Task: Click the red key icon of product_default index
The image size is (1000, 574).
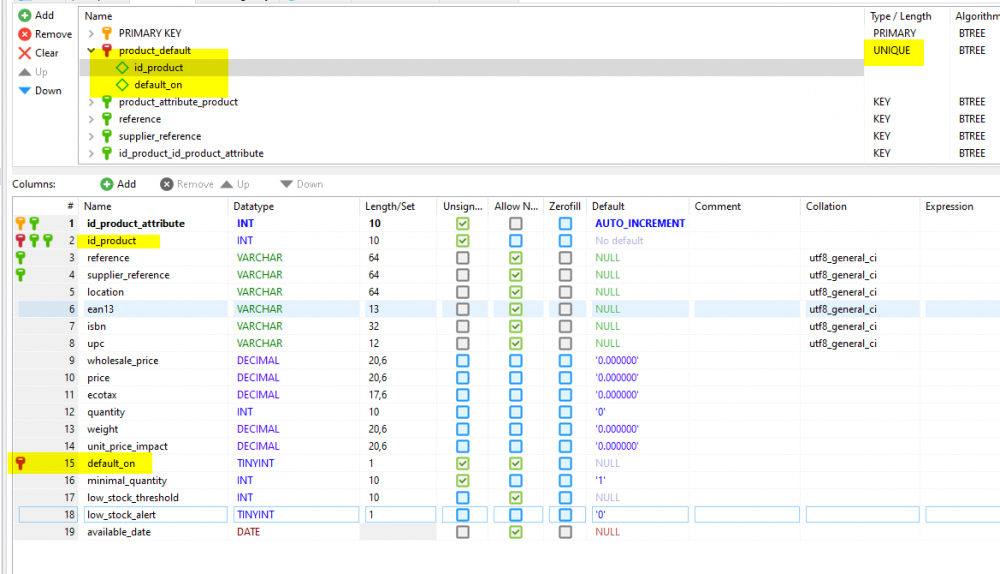Action: 107,51
